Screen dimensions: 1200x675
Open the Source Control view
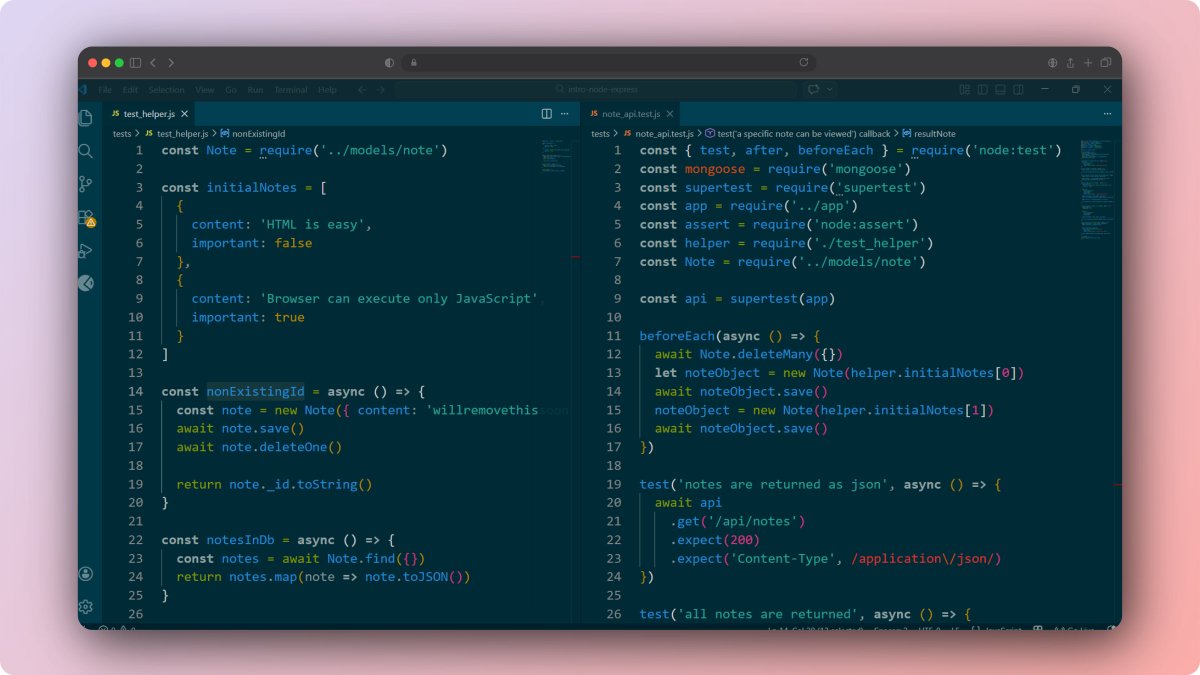click(x=86, y=184)
